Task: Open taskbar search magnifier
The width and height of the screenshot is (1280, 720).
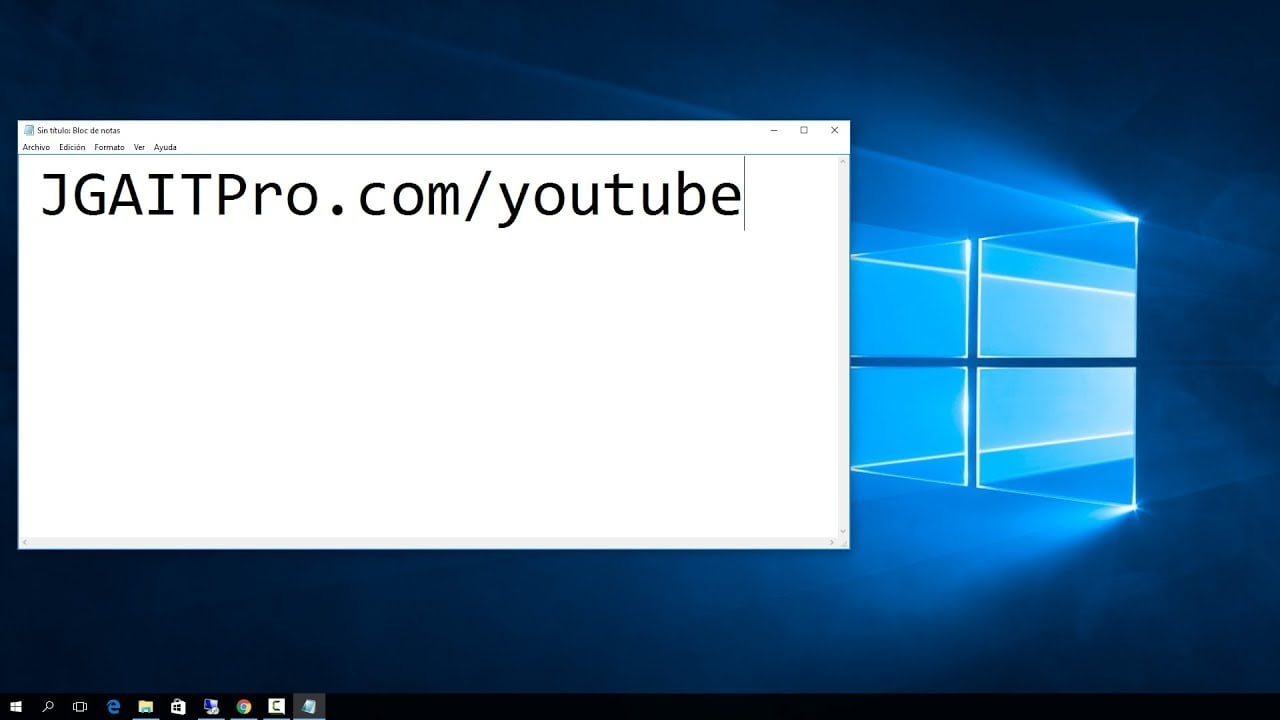Action: 48,707
